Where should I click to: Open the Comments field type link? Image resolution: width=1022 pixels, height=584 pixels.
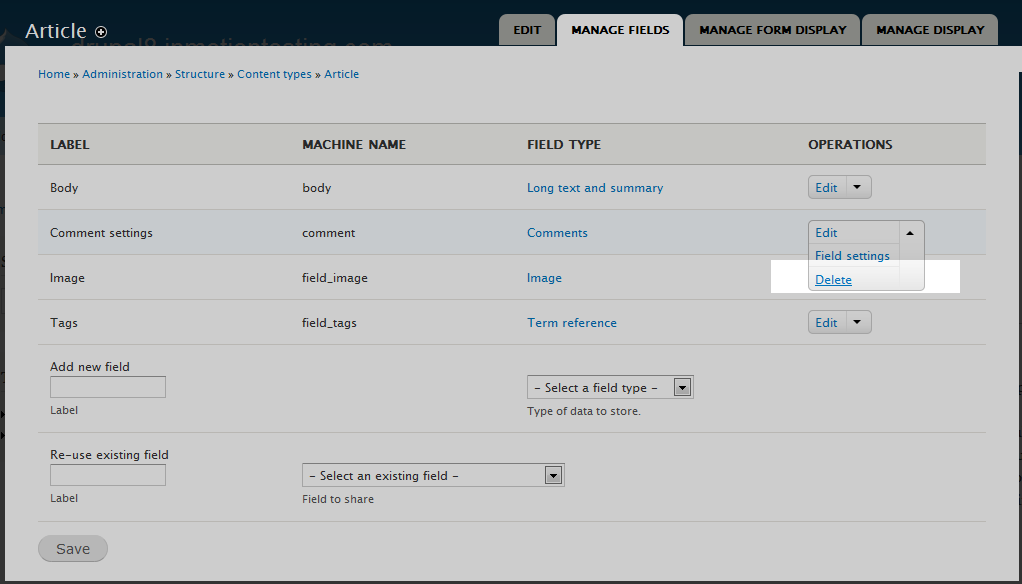coord(557,233)
